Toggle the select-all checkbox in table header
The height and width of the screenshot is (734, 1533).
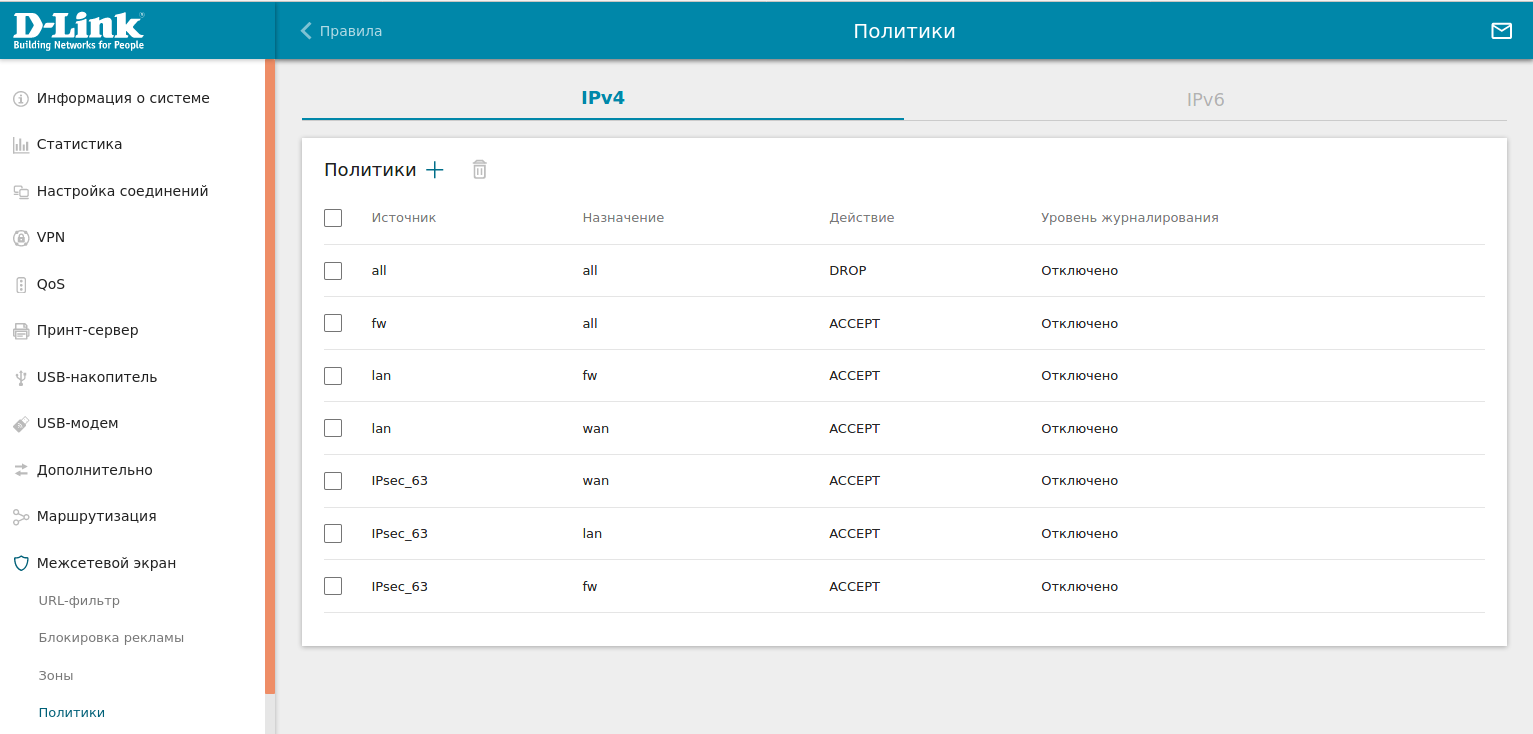333,218
